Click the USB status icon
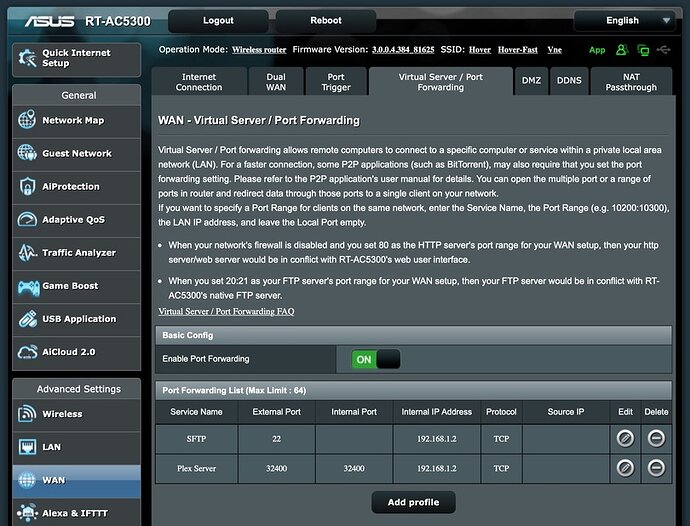690x526 pixels. (664, 50)
